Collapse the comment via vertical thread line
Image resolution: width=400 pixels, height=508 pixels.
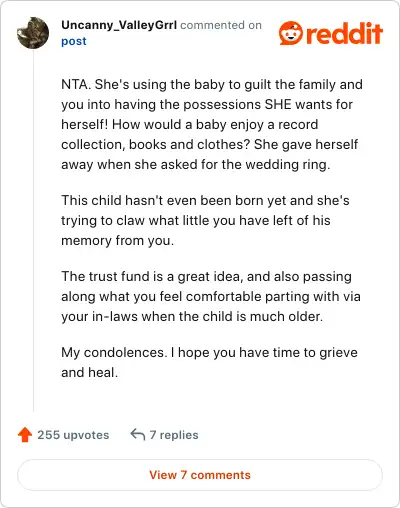[x=34, y=230]
